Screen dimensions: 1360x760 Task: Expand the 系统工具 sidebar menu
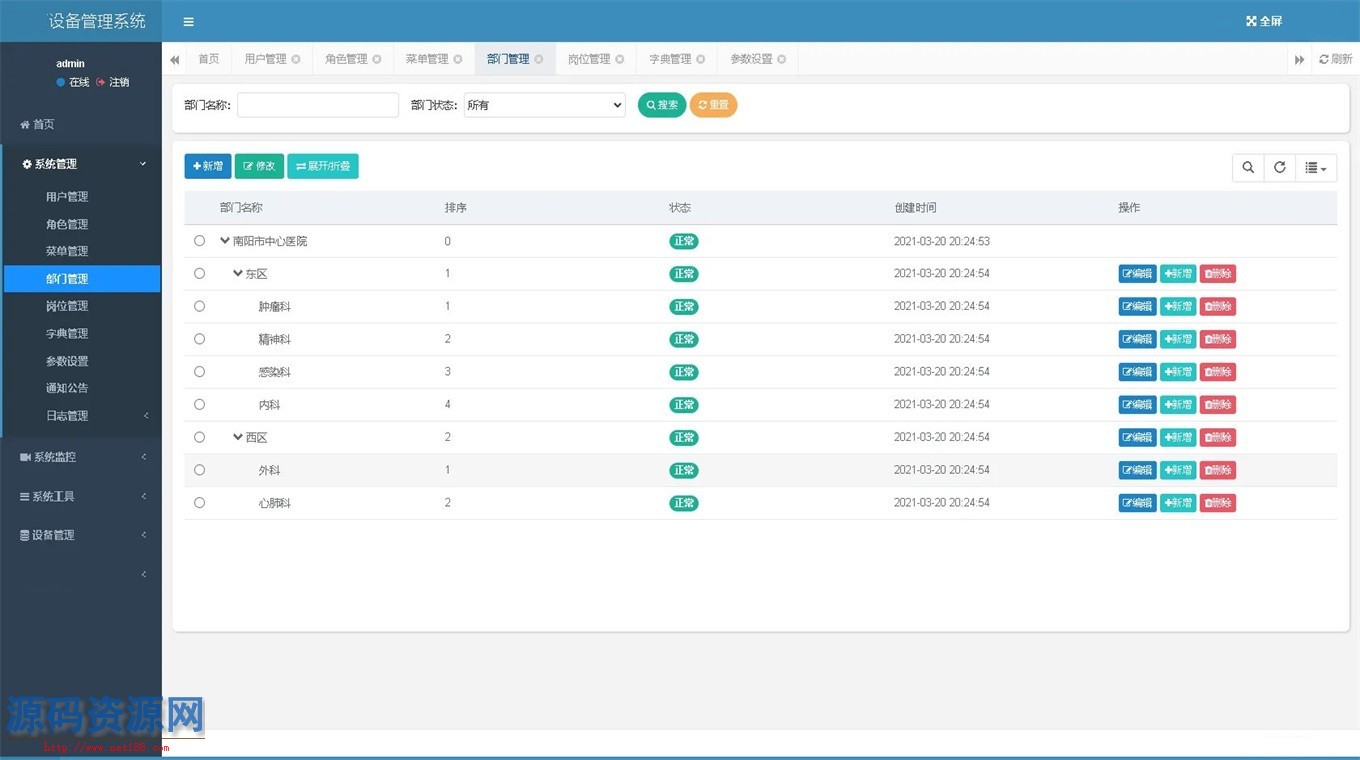[81, 496]
